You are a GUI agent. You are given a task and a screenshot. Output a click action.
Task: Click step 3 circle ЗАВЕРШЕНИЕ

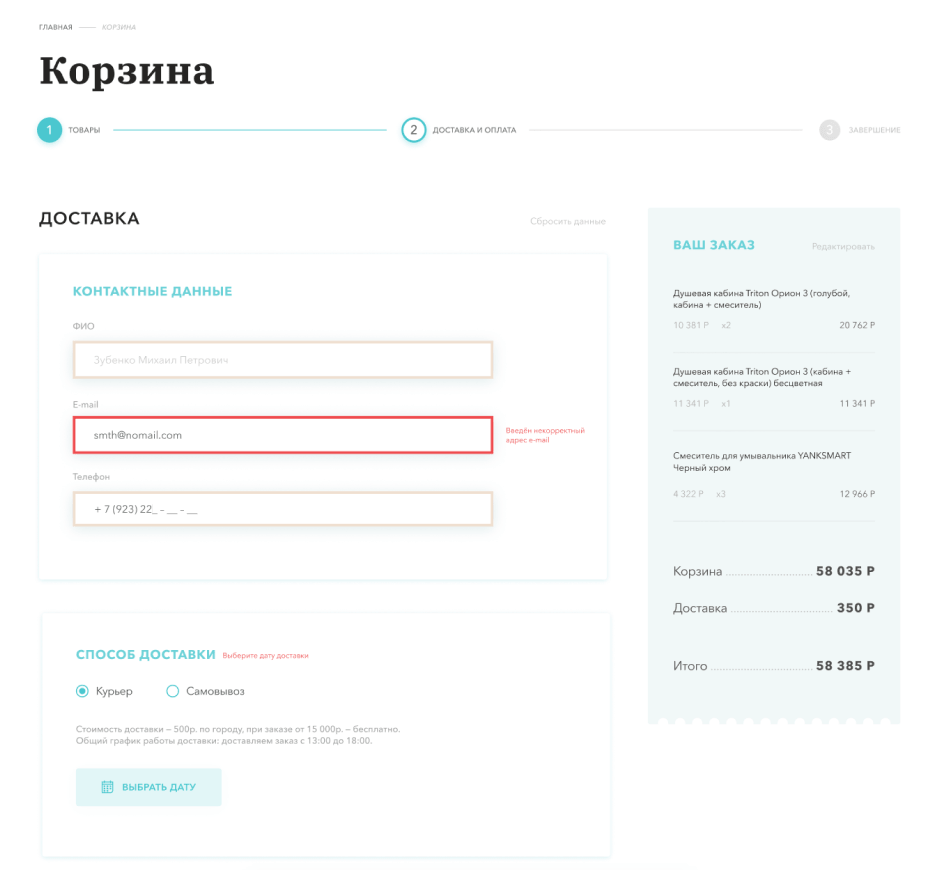pos(830,130)
